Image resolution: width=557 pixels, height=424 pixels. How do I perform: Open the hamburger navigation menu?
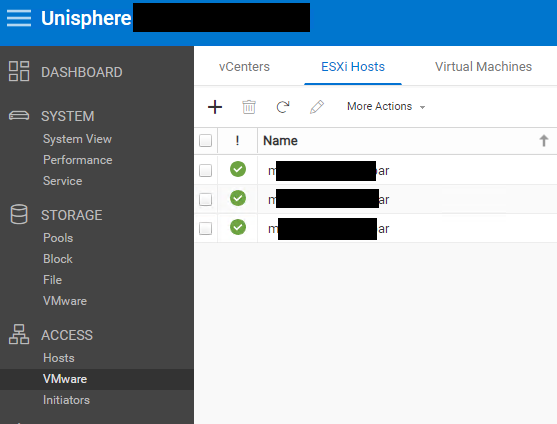19,18
